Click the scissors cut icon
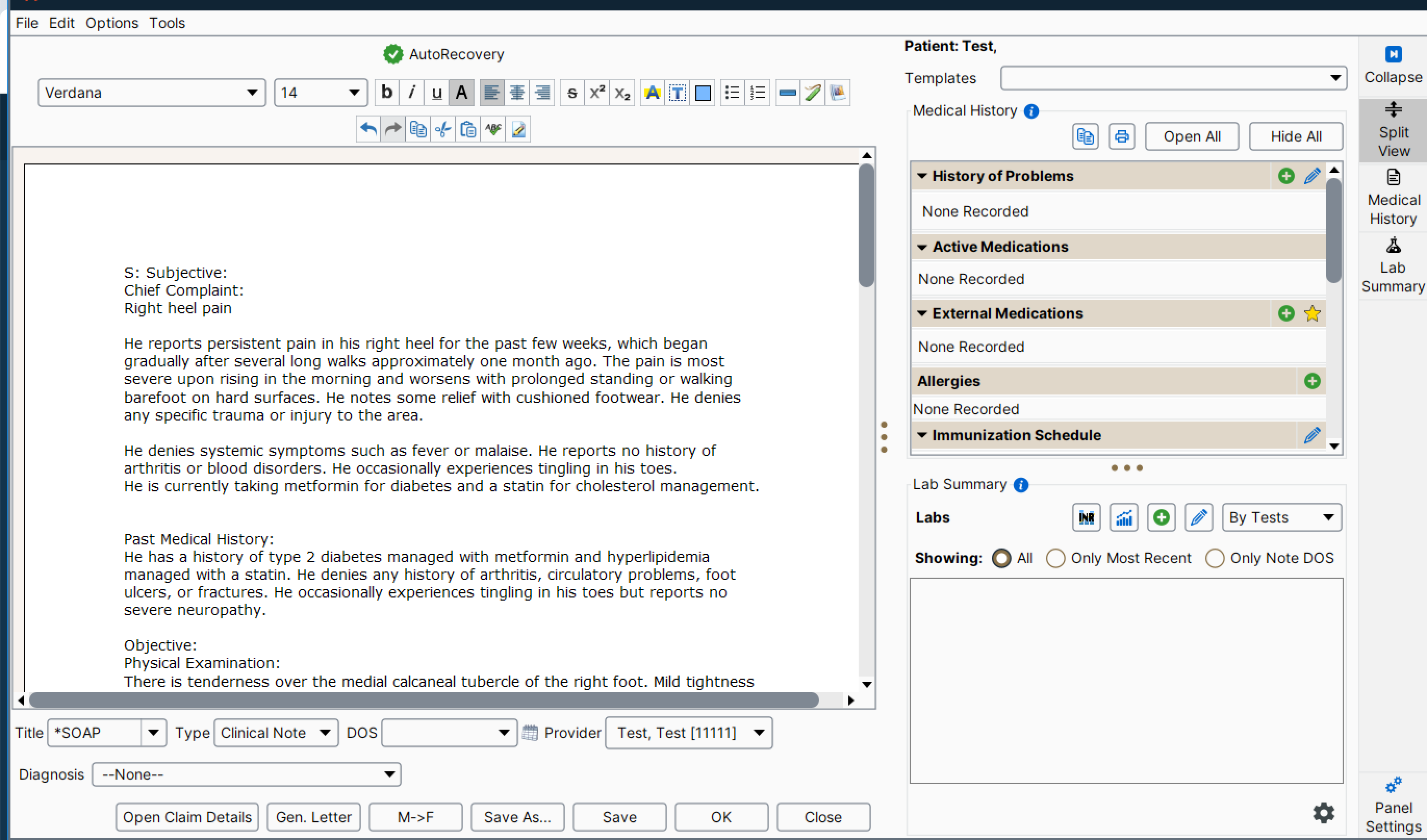 pos(443,130)
